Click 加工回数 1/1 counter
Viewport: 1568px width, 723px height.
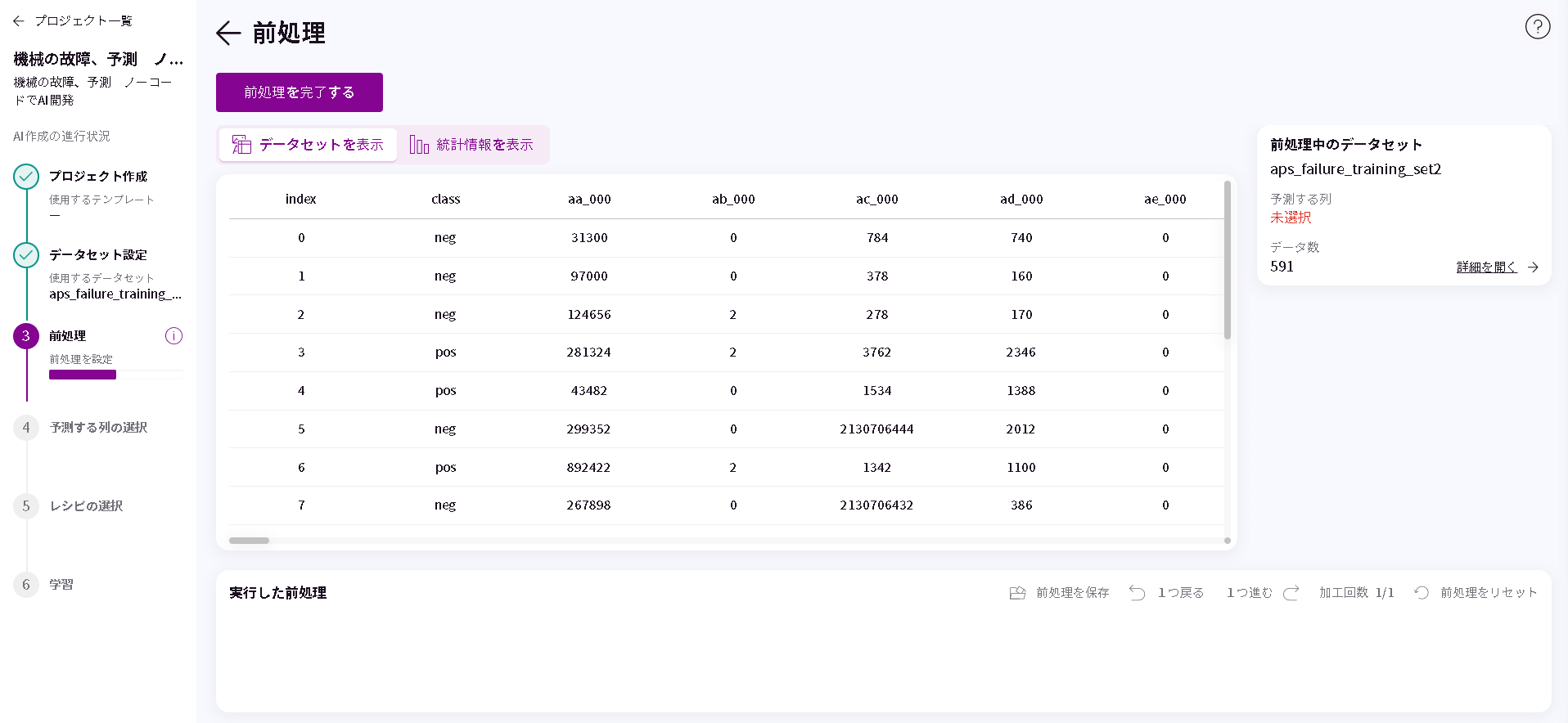[x=1356, y=593]
